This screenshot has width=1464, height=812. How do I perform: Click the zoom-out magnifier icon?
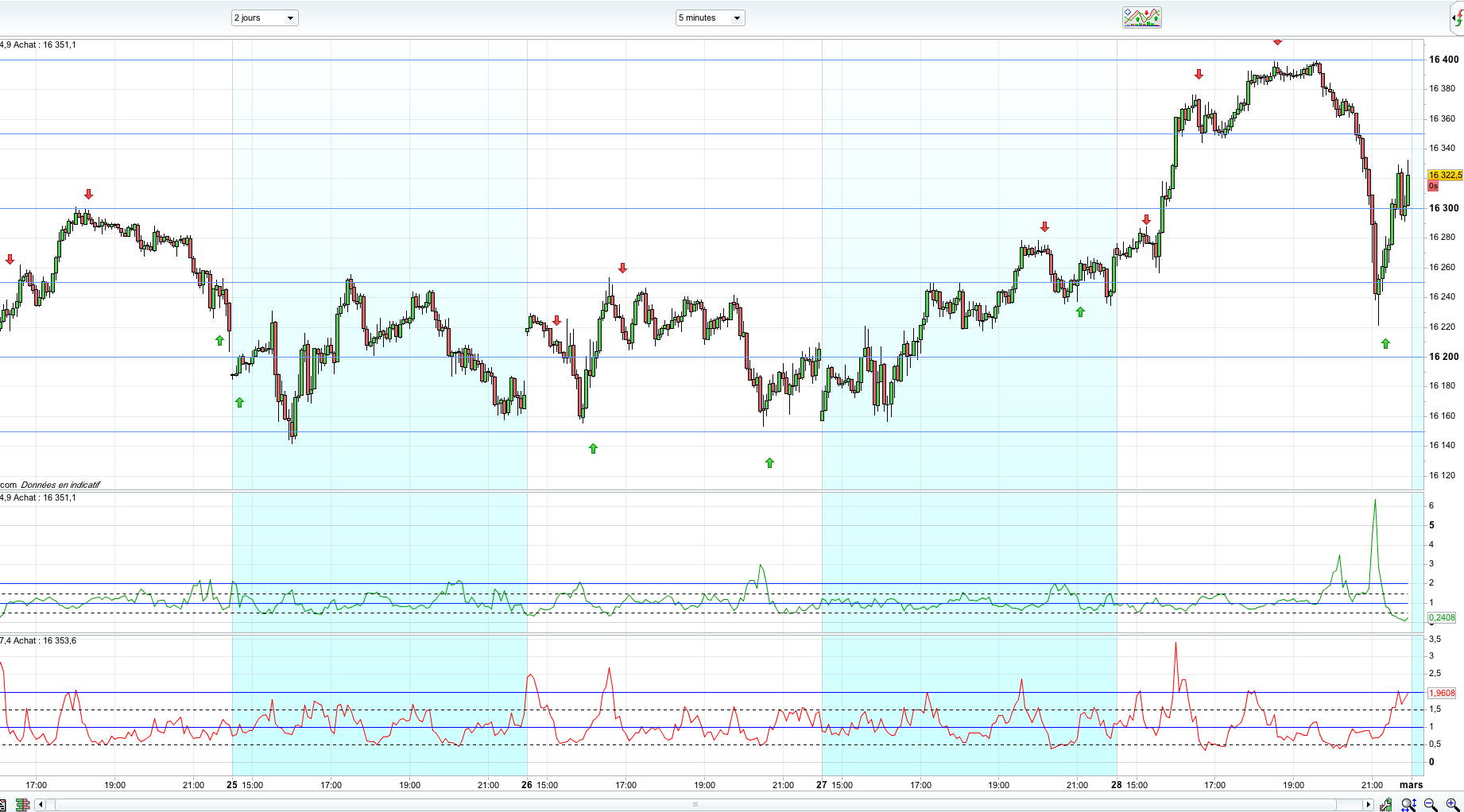pyautogui.click(x=1431, y=805)
